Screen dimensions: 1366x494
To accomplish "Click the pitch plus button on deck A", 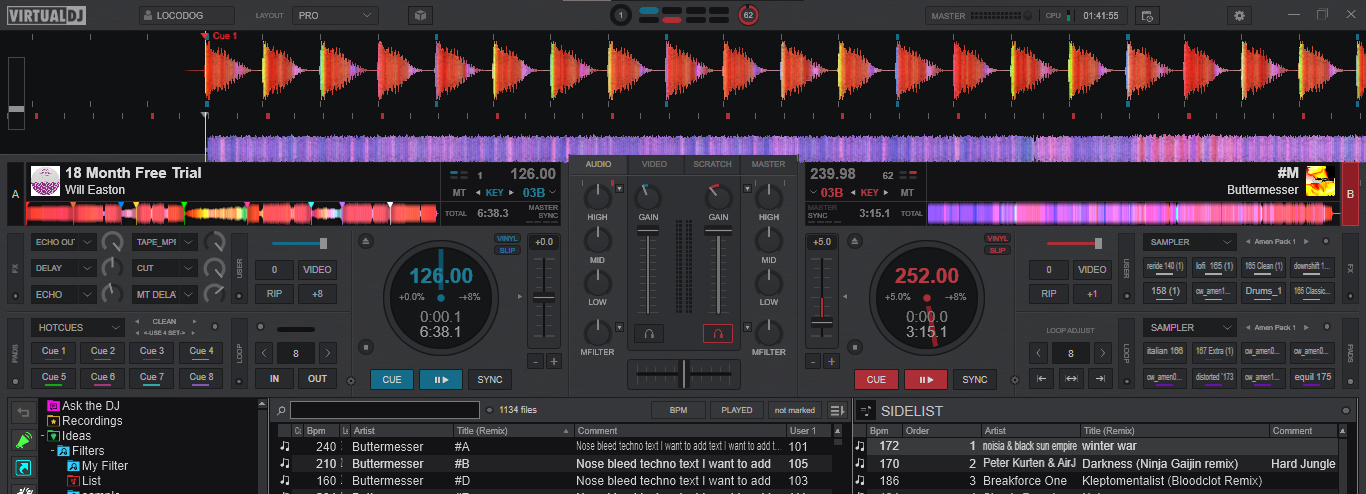I will 553,361.
